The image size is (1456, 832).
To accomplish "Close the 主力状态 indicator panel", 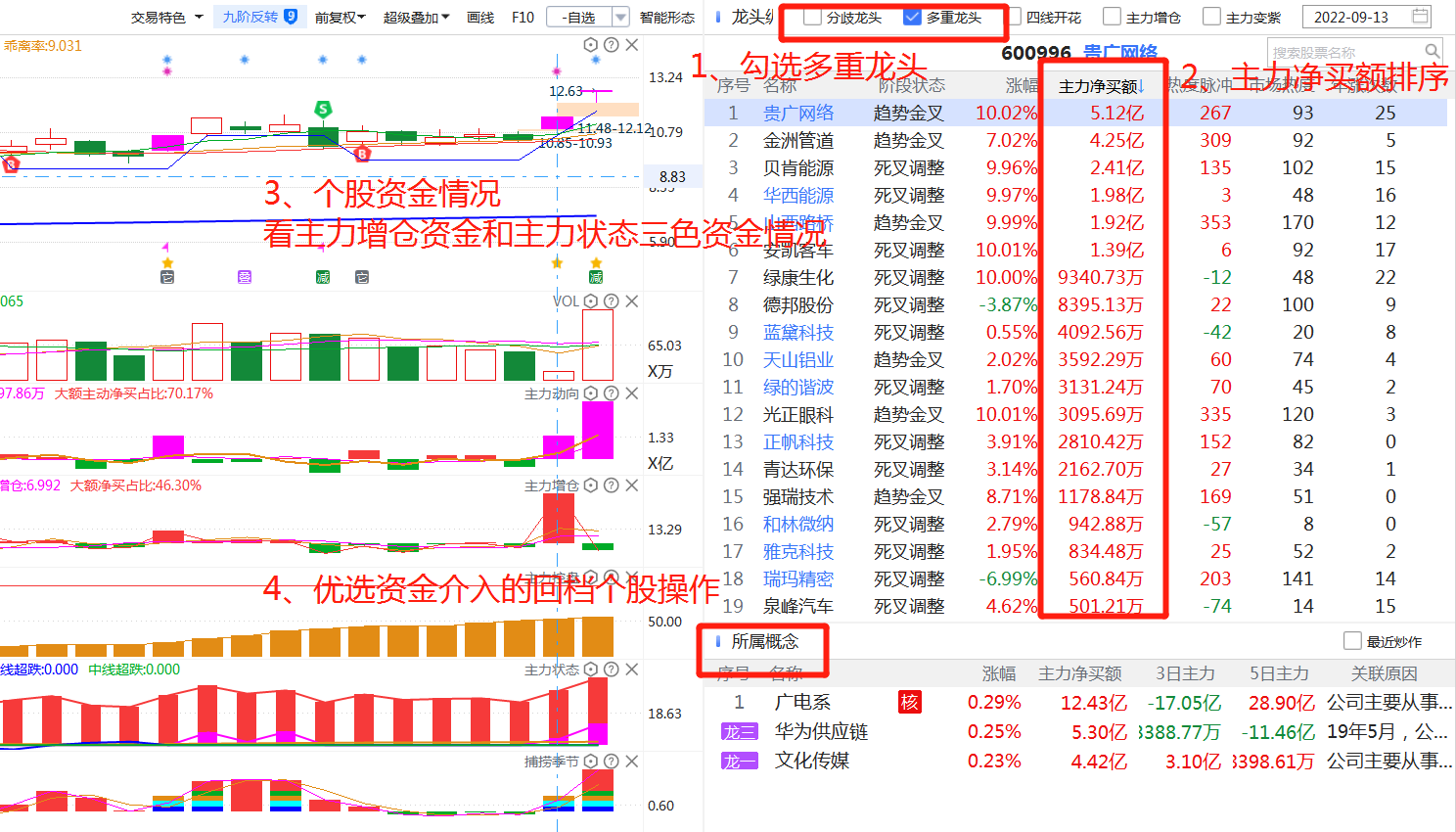I will point(632,670).
